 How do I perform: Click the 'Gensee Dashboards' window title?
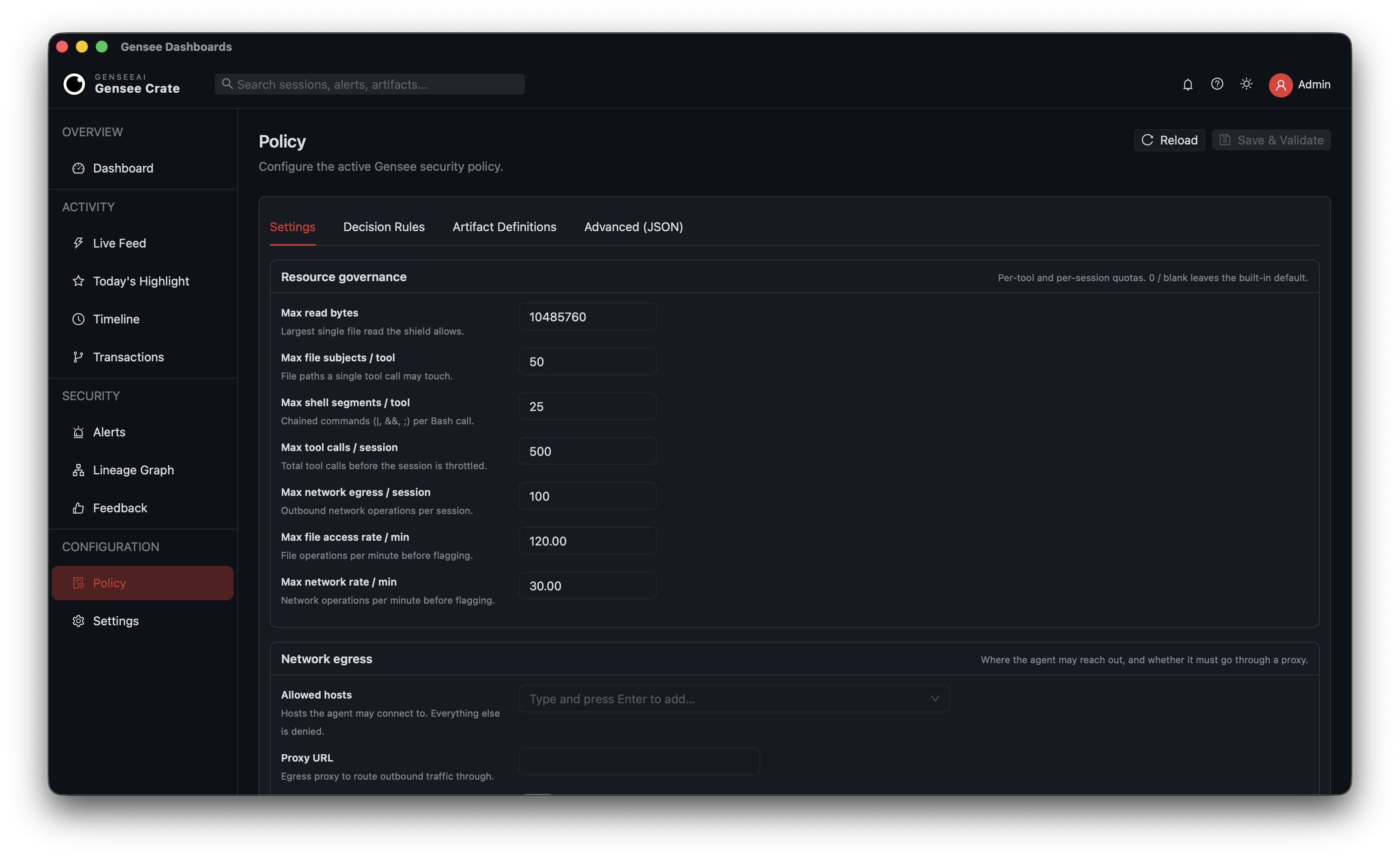pyautogui.click(x=176, y=47)
